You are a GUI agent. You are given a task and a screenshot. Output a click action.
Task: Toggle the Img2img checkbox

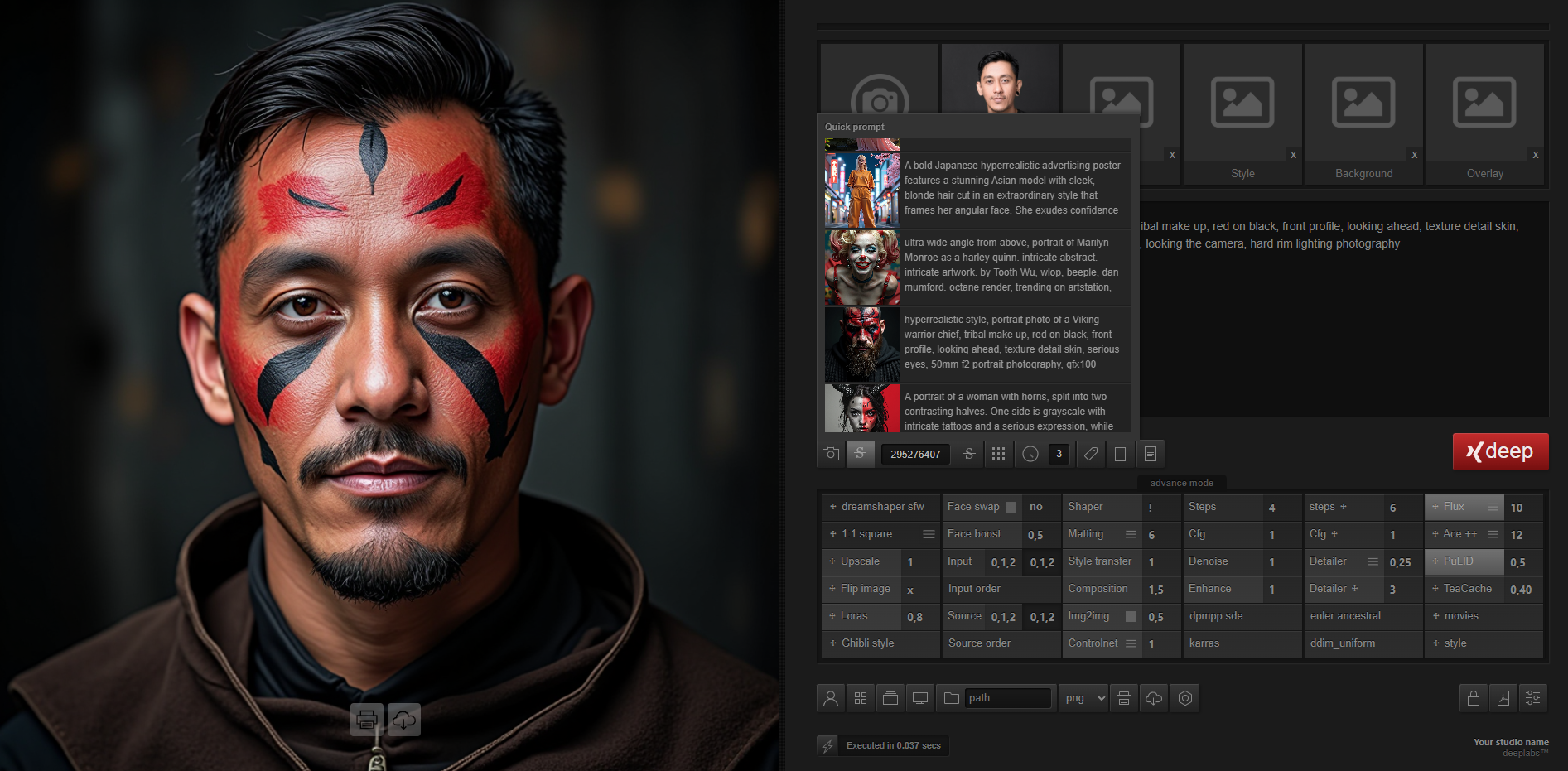click(1131, 616)
